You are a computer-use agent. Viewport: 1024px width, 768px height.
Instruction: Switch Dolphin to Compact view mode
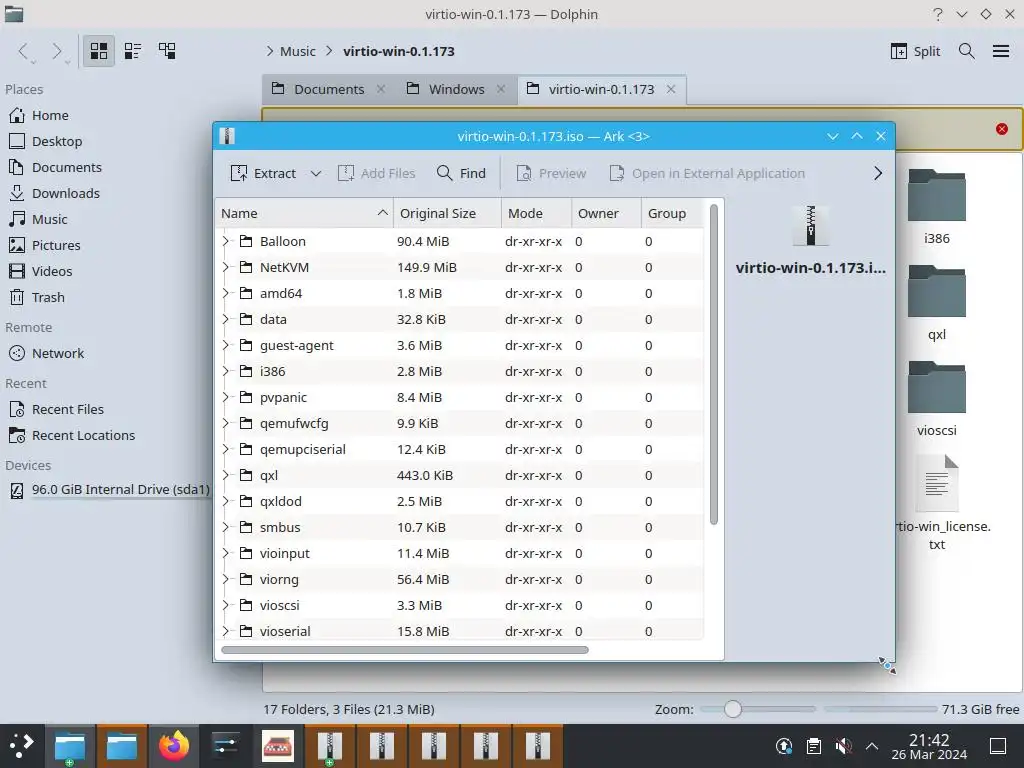click(x=133, y=51)
